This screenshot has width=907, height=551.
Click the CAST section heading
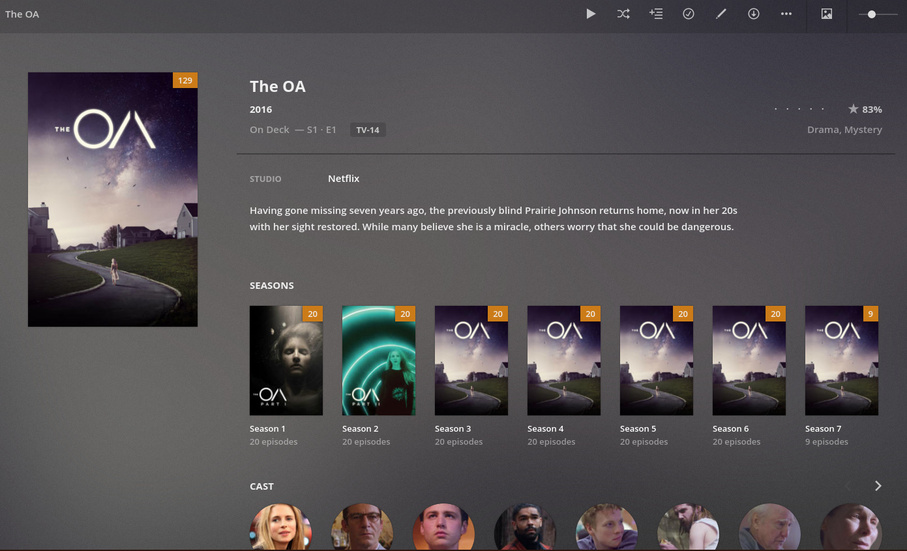point(261,486)
